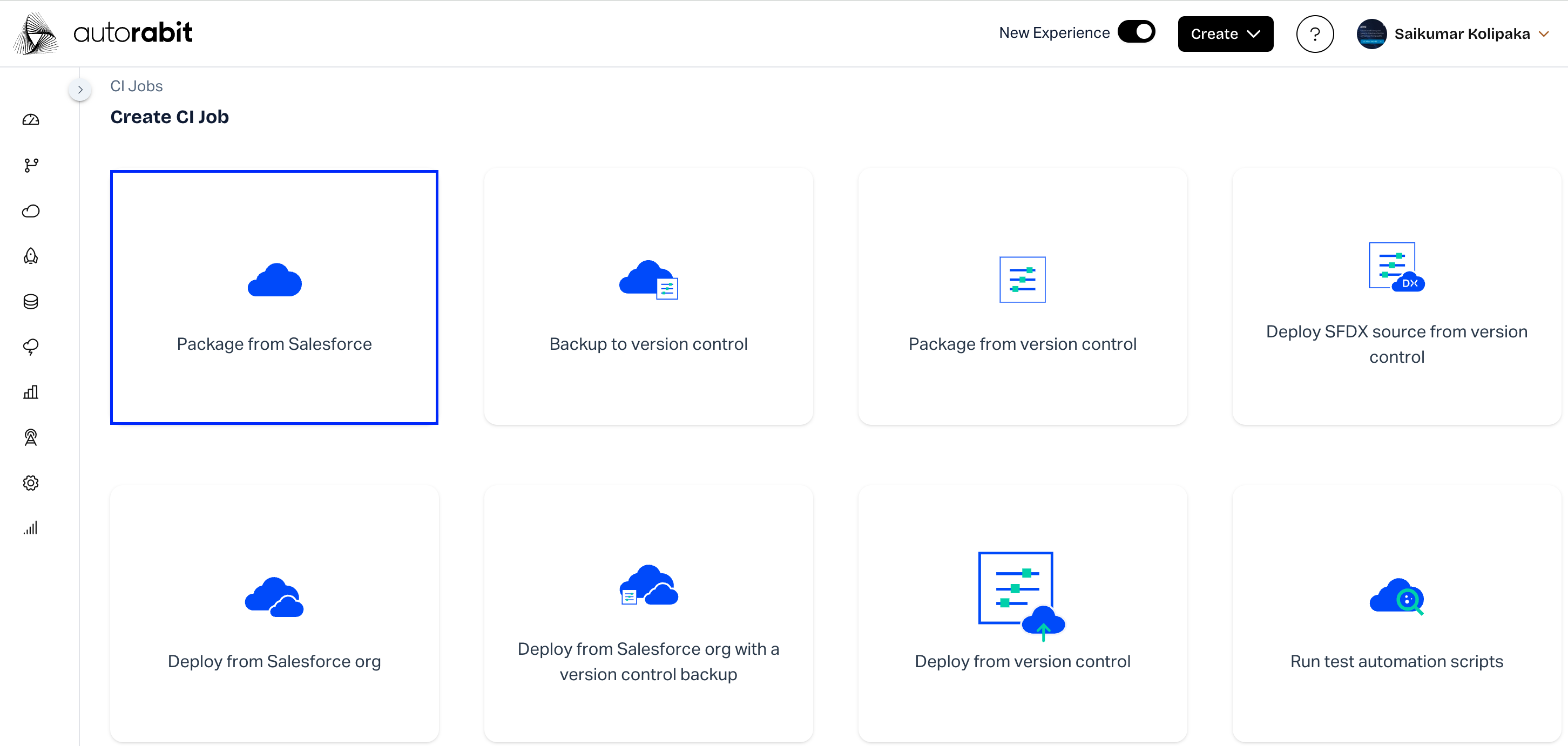Screen dimensions: 1568x746
Task: Open the cloud sidebar icon
Action: pos(30,211)
